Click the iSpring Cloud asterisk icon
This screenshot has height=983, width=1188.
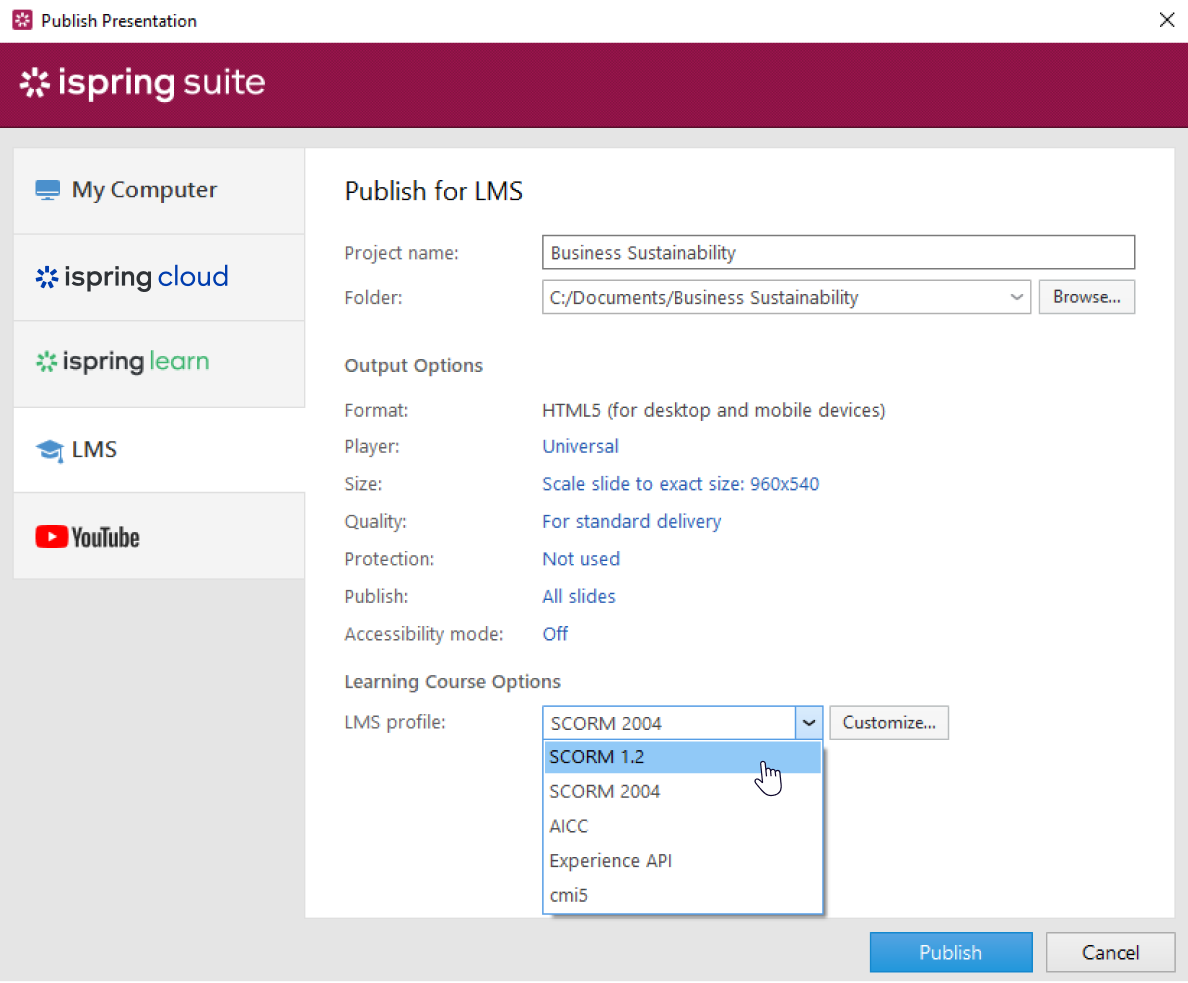pos(47,277)
